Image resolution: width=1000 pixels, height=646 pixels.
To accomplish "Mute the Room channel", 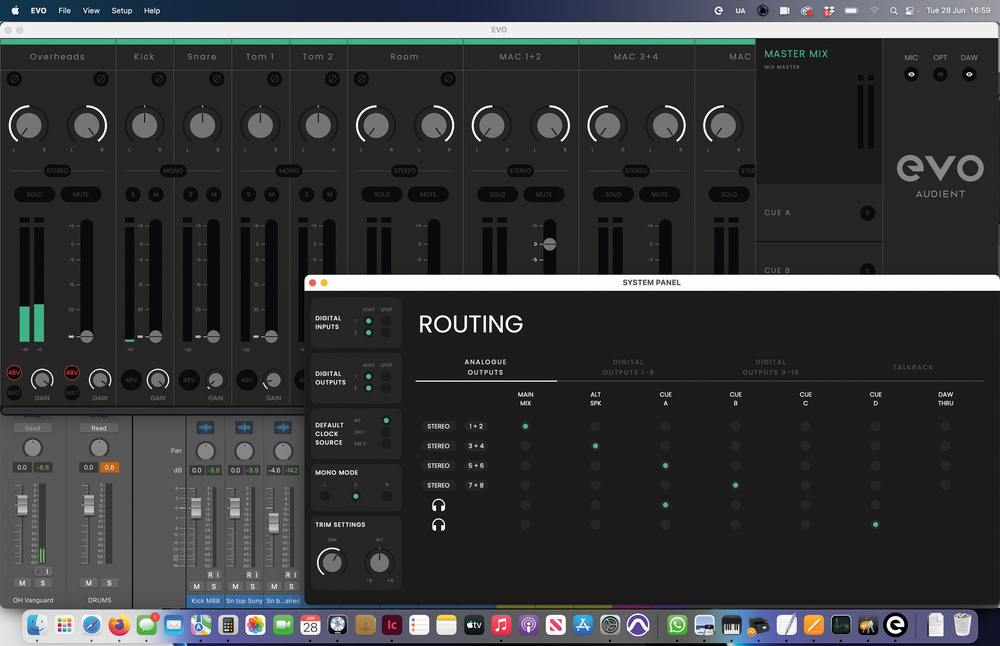I will click(x=428, y=194).
